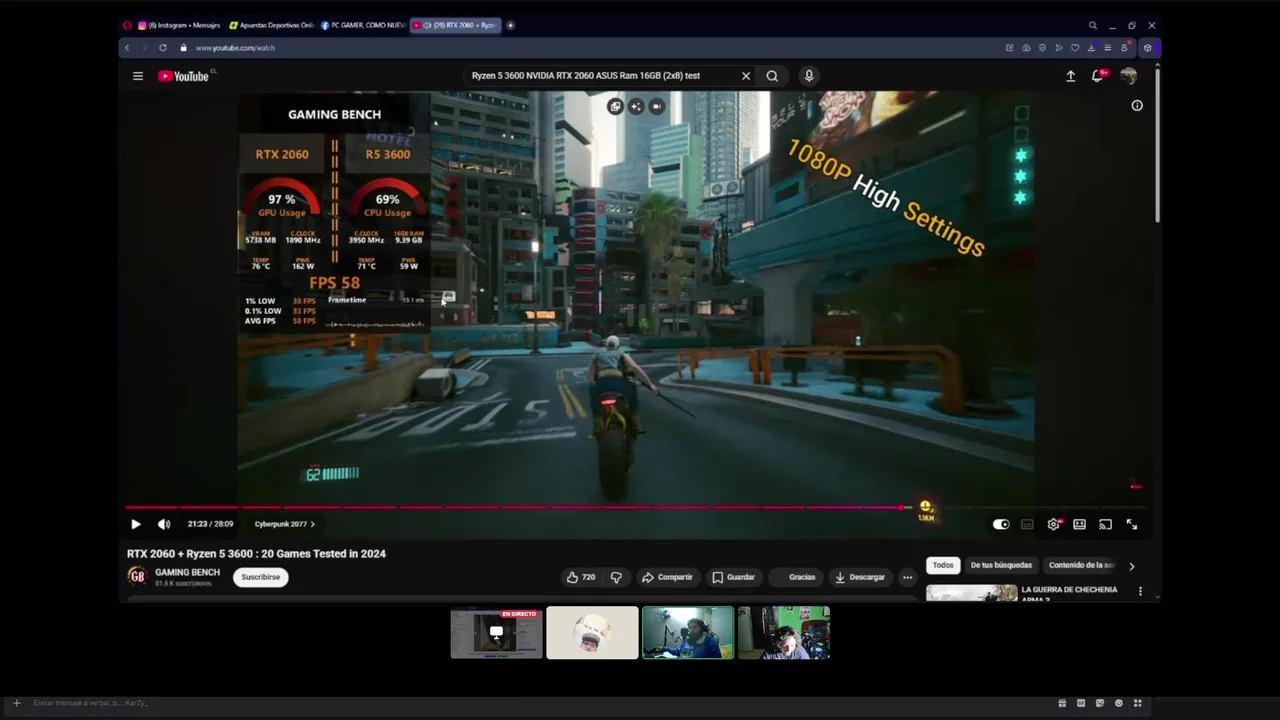This screenshot has height=720, width=1280.
Task: Select Contenido de la serie chip
Action: pyautogui.click(x=1082, y=565)
